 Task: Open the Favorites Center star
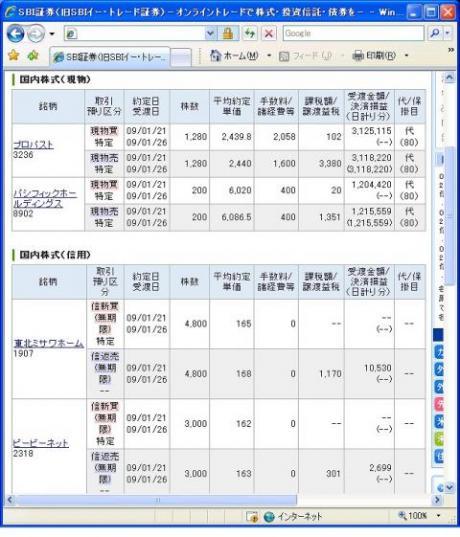13,55
